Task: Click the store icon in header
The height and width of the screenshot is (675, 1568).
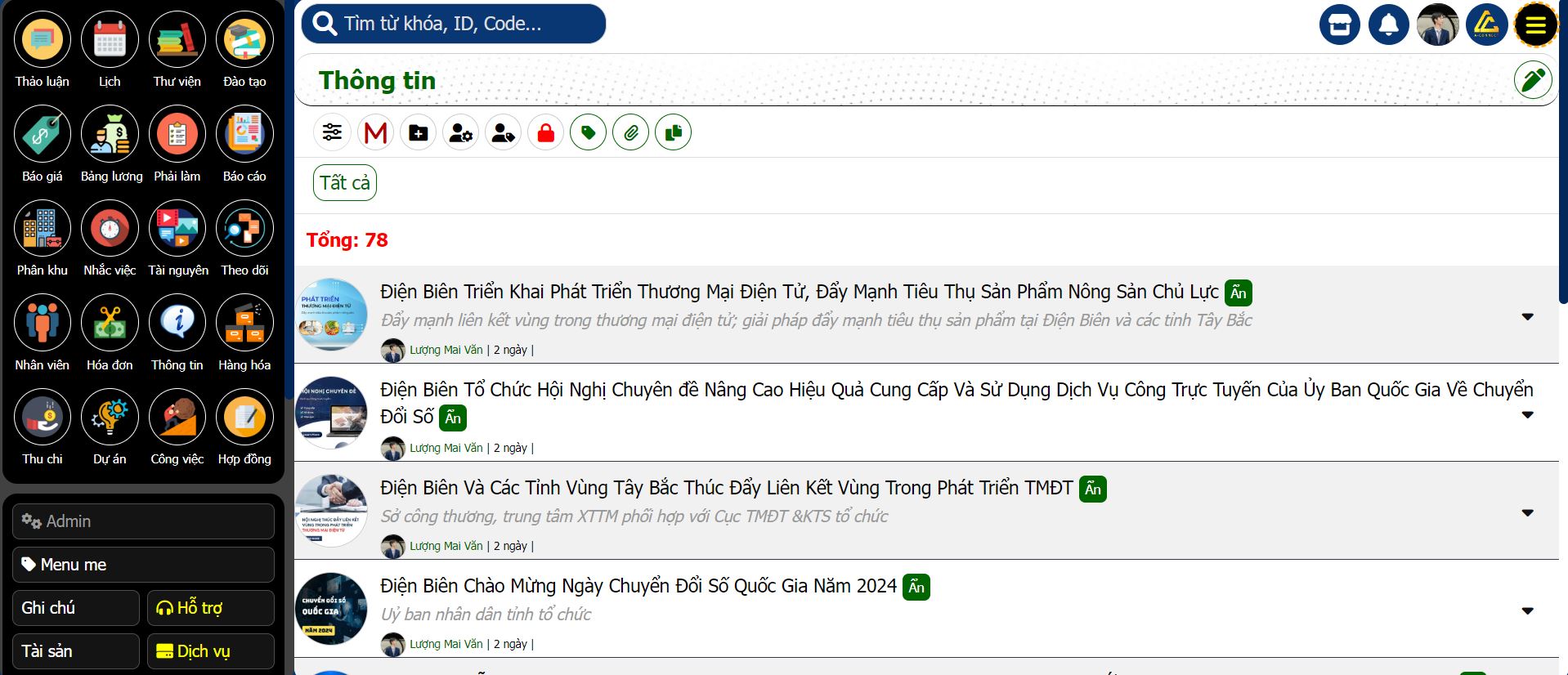Action: click(1339, 25)
